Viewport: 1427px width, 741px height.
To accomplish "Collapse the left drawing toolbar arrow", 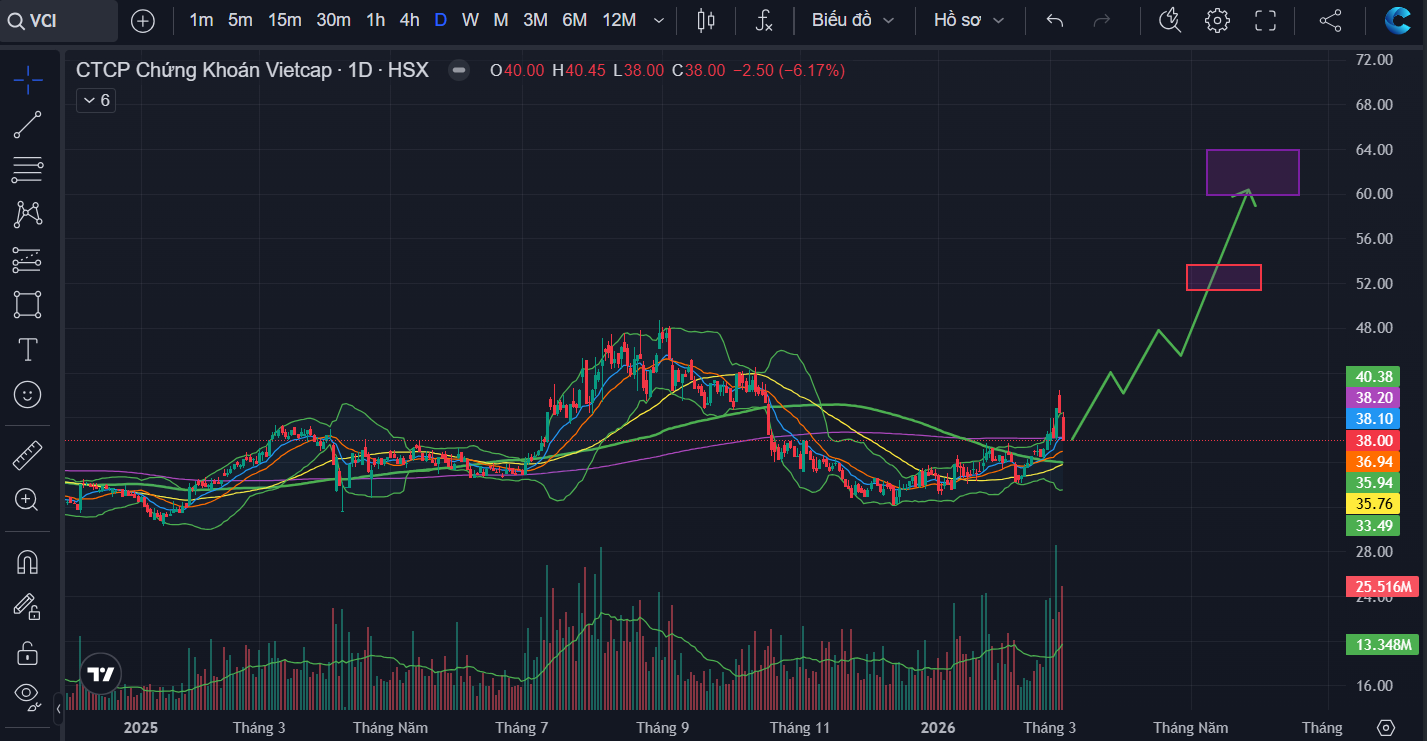I will (x=58, y=709).
